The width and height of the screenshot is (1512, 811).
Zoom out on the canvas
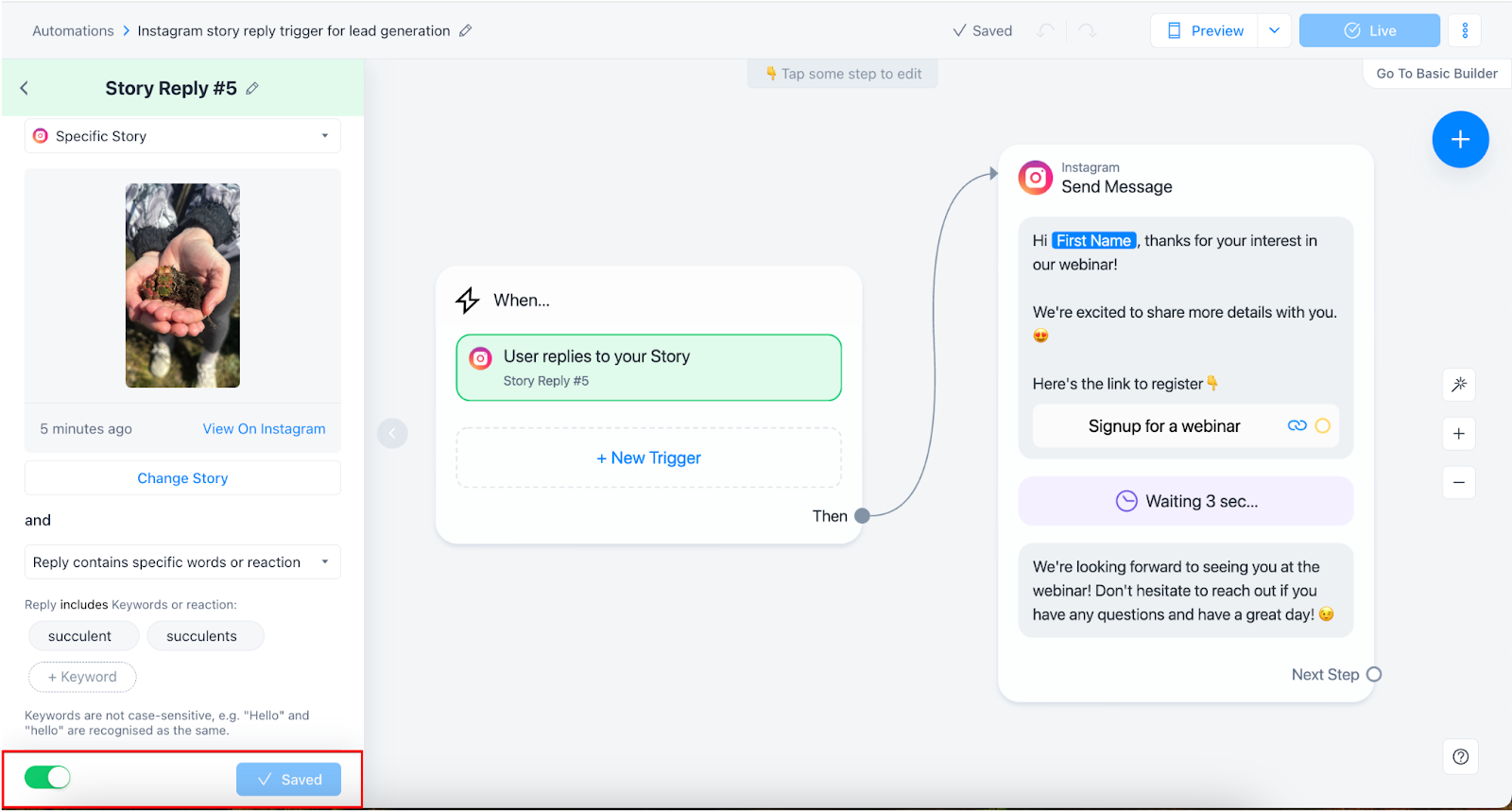tap(1459, 483)
